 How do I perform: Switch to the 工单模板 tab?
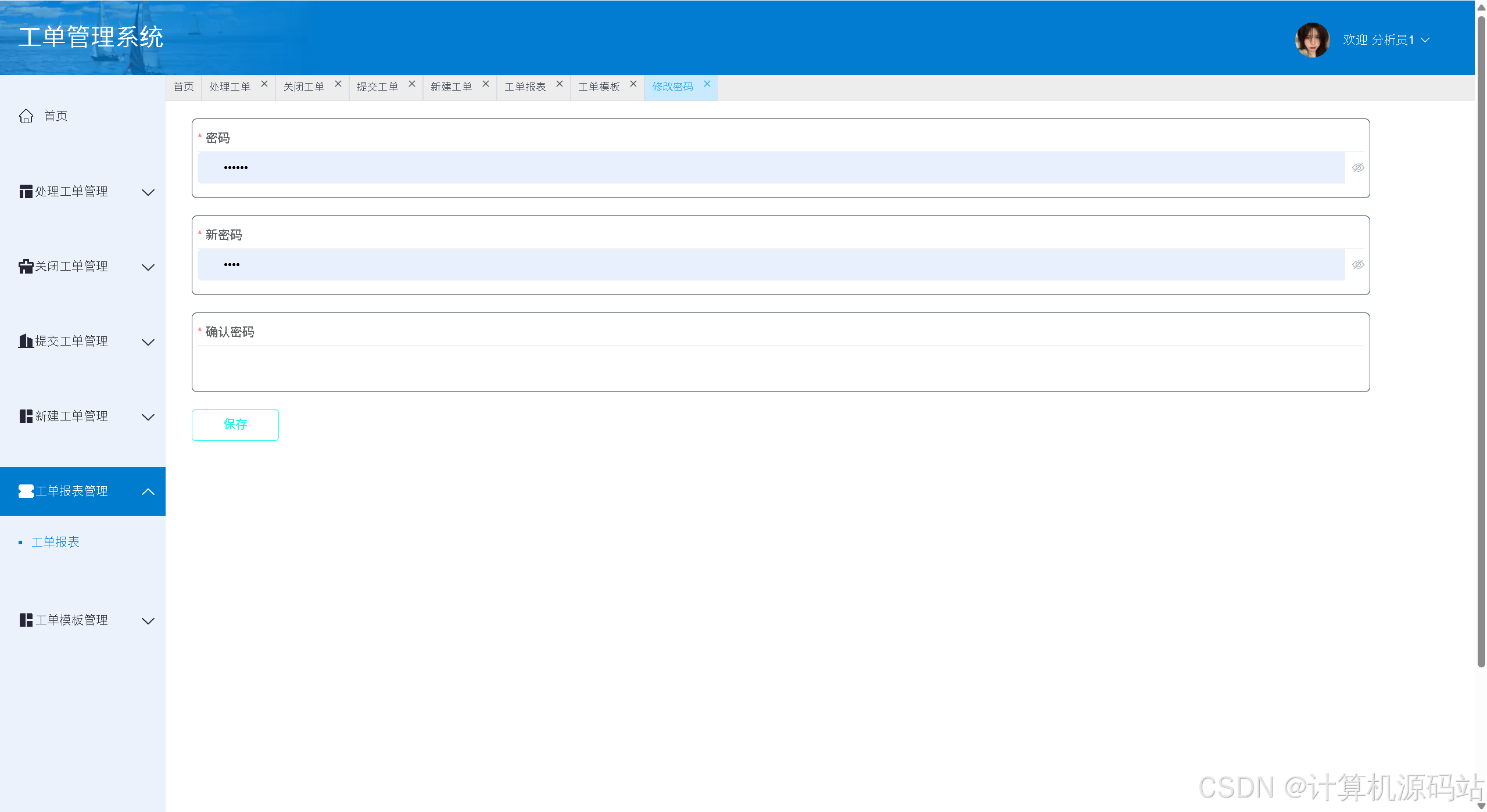click(599, 87)
